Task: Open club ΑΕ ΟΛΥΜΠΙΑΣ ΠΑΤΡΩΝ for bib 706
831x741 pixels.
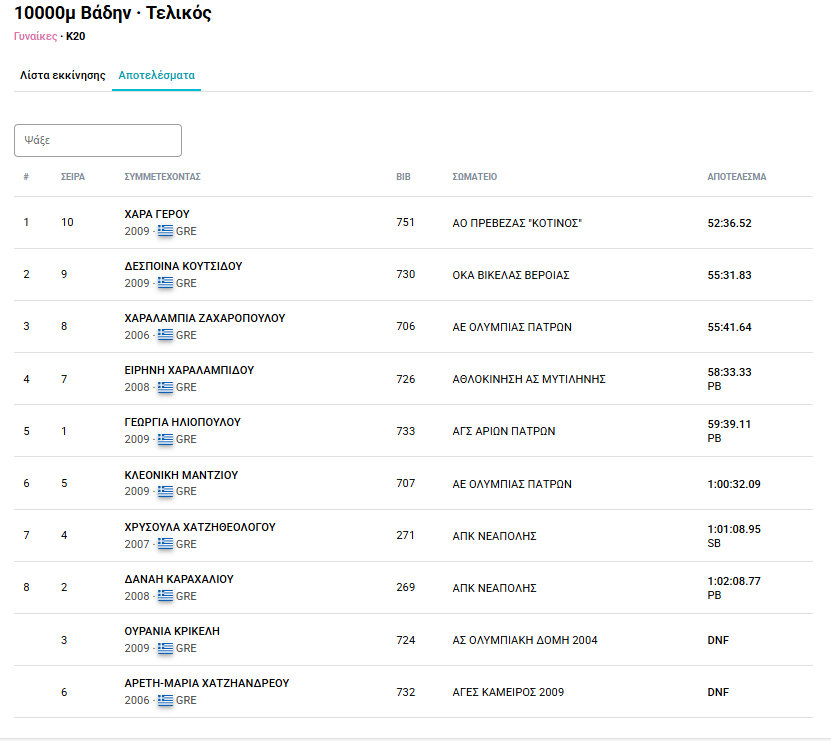Action: (x=512, y=327)
